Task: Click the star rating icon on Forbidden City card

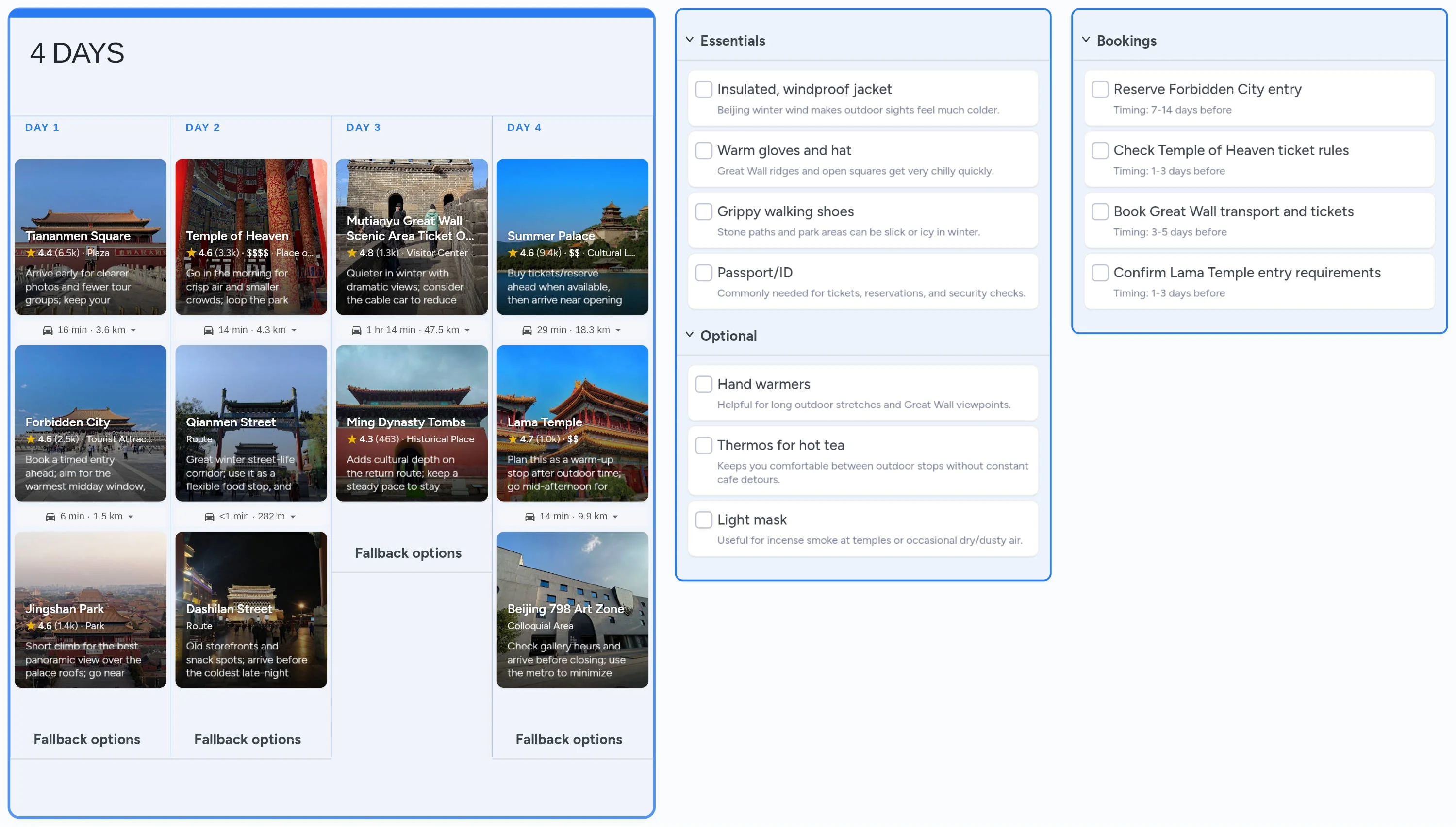Action: click(x=30, y=438)
